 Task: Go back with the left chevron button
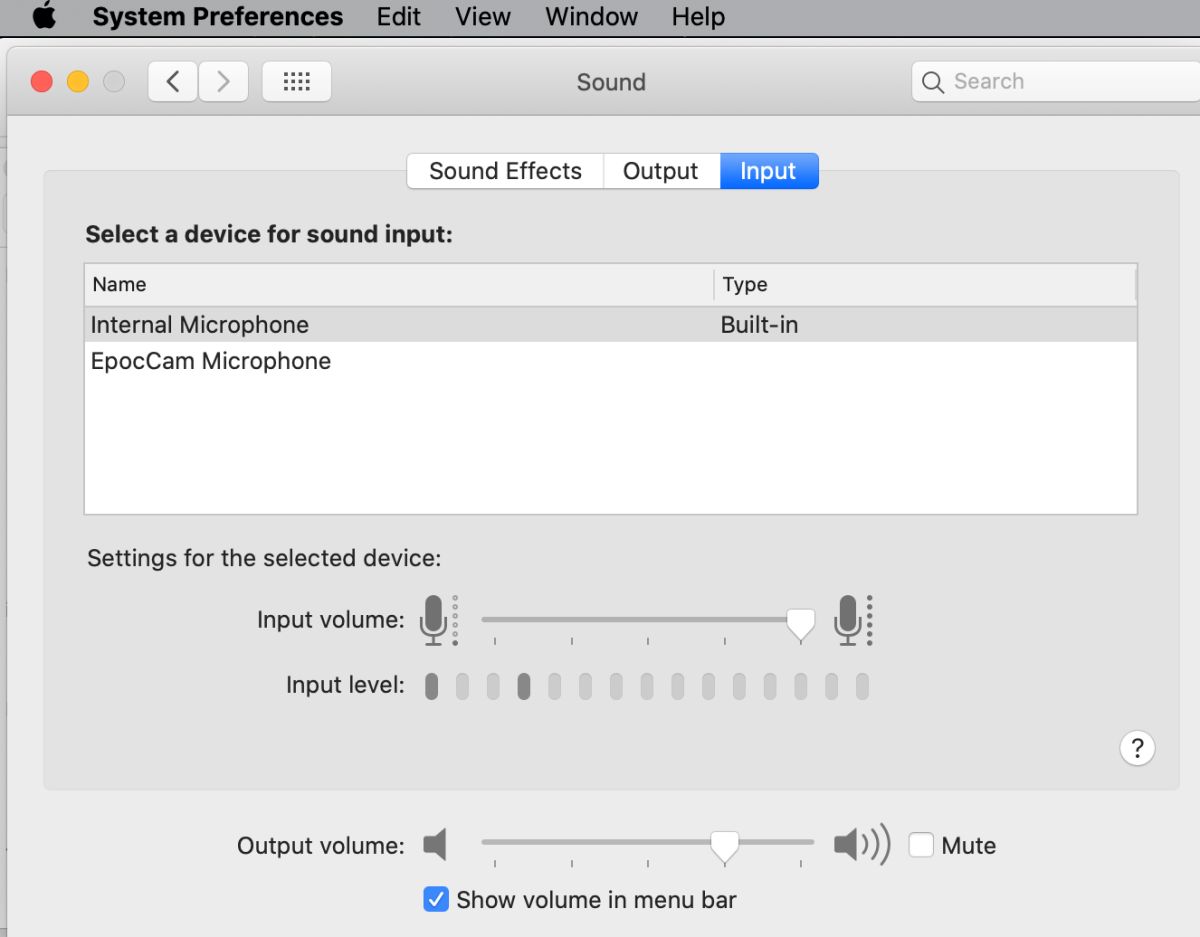(173, 82)
